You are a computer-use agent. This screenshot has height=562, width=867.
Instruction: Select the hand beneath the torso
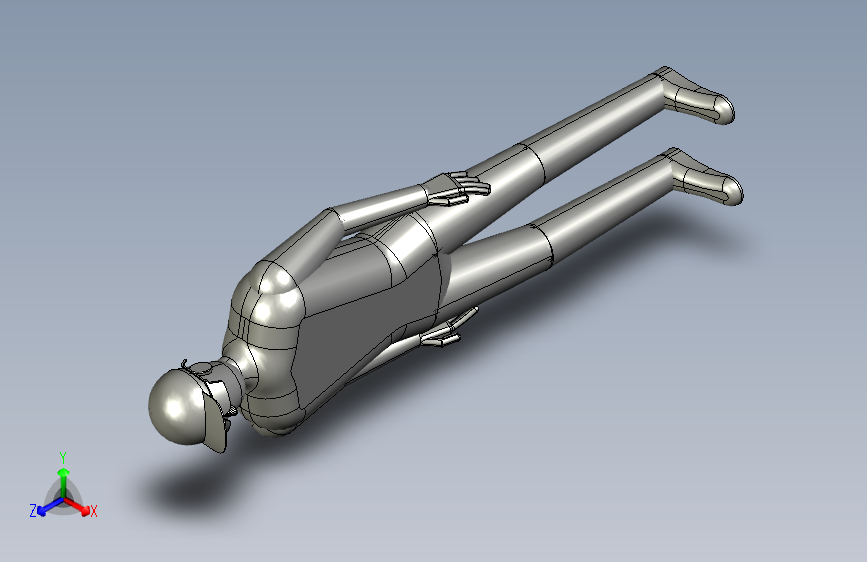click(448, 329)
